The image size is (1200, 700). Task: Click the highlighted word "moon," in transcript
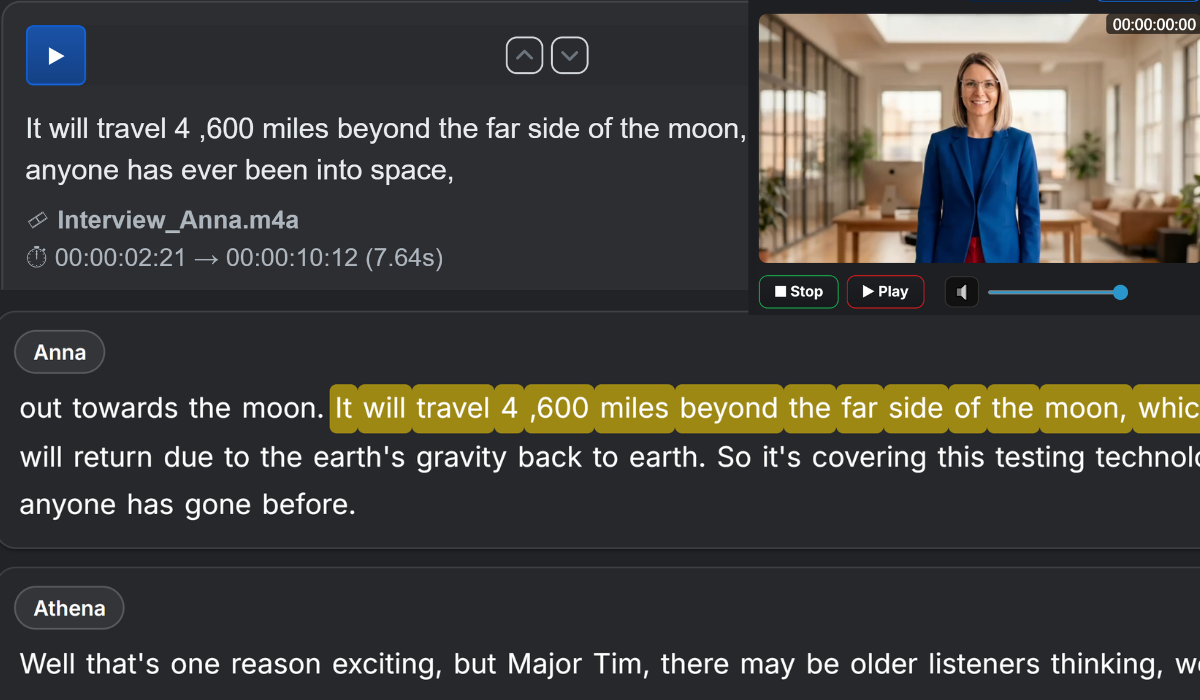click(x=1089, y=408)
